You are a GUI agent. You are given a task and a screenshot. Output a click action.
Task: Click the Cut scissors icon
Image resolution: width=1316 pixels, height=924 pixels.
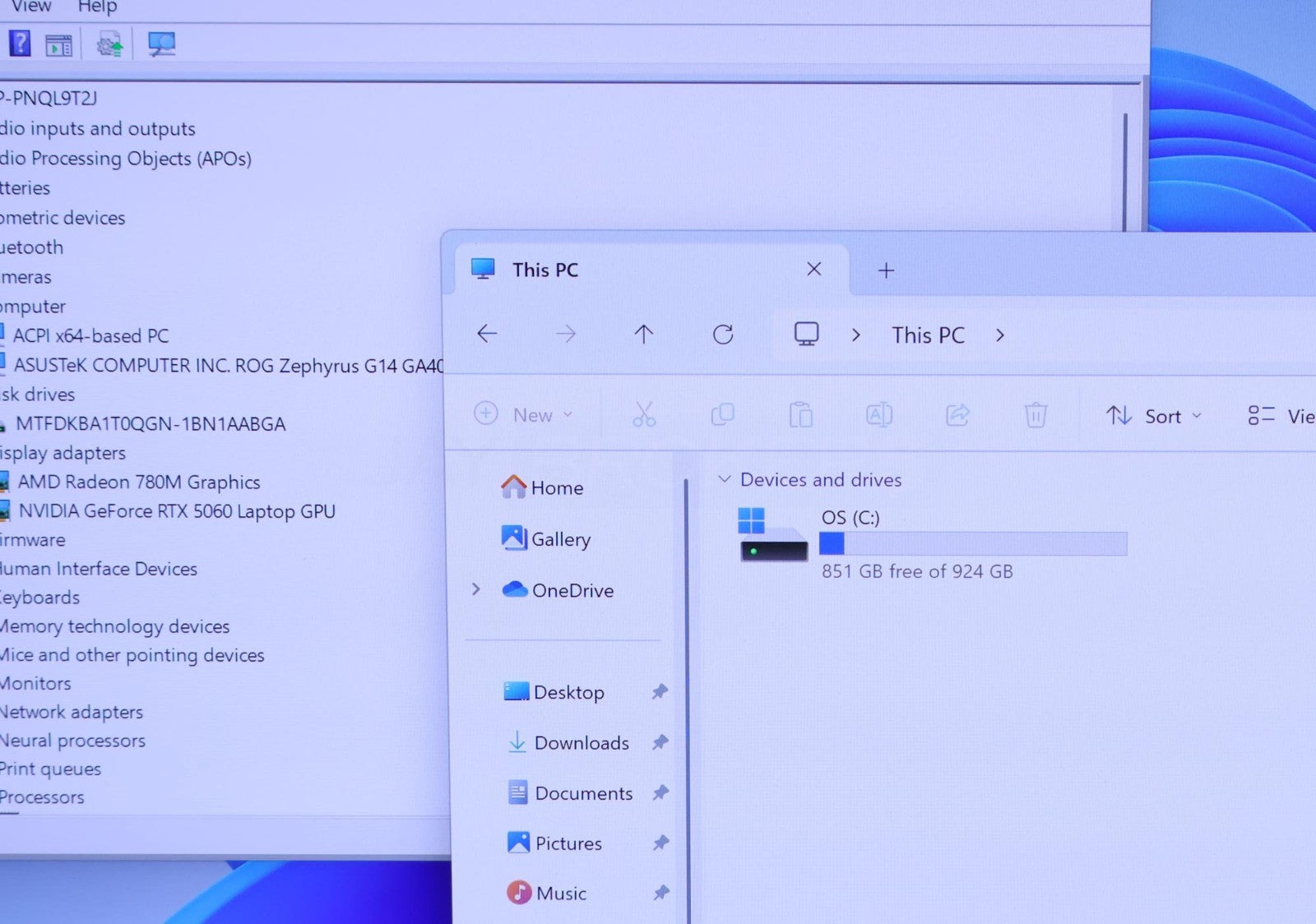[644, 415]
